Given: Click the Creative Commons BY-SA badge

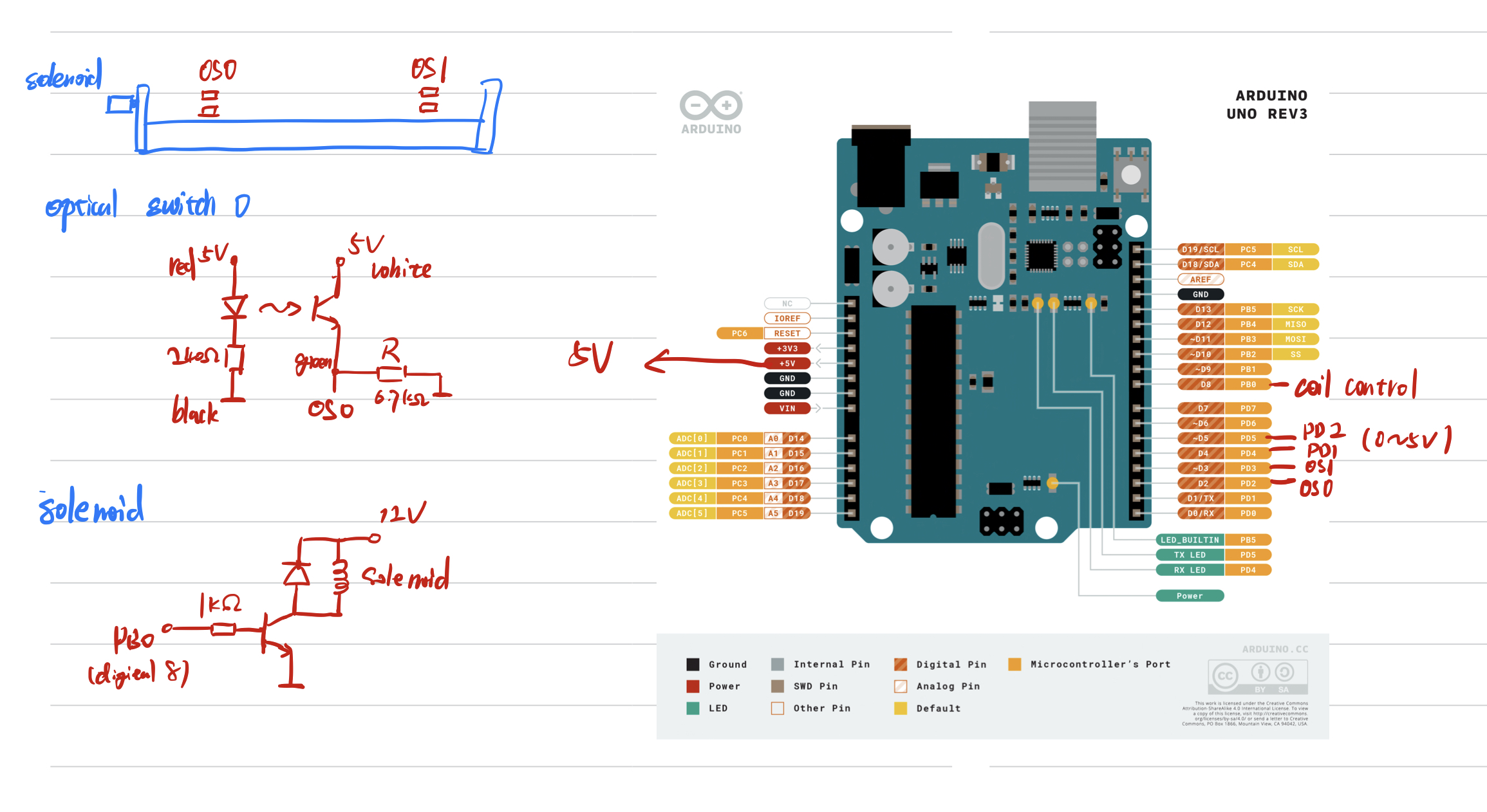Looking at the screenshot, I should click(1257, 677).
